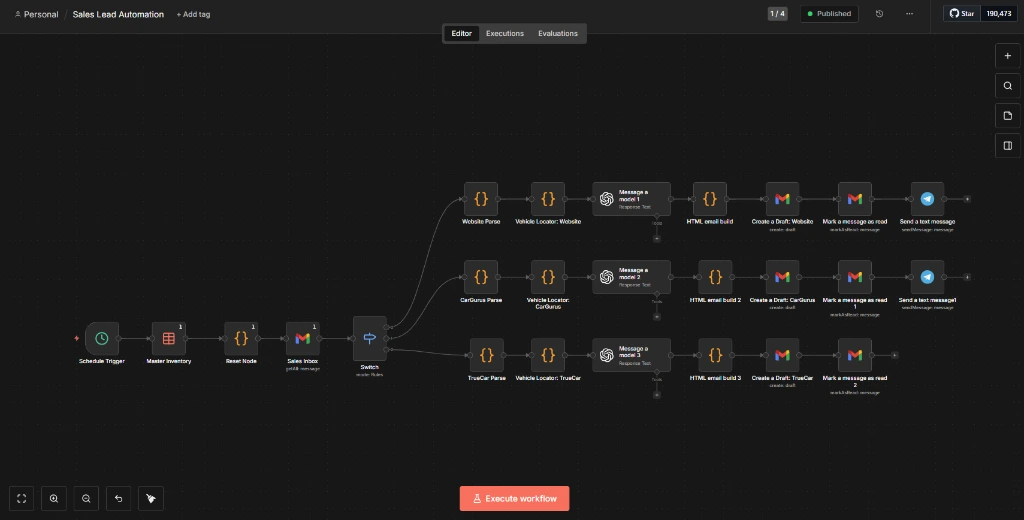This screenshot has height=520, width=1024.
Task: Select the Send a text message Telegram node
Action: pos(927,199)
